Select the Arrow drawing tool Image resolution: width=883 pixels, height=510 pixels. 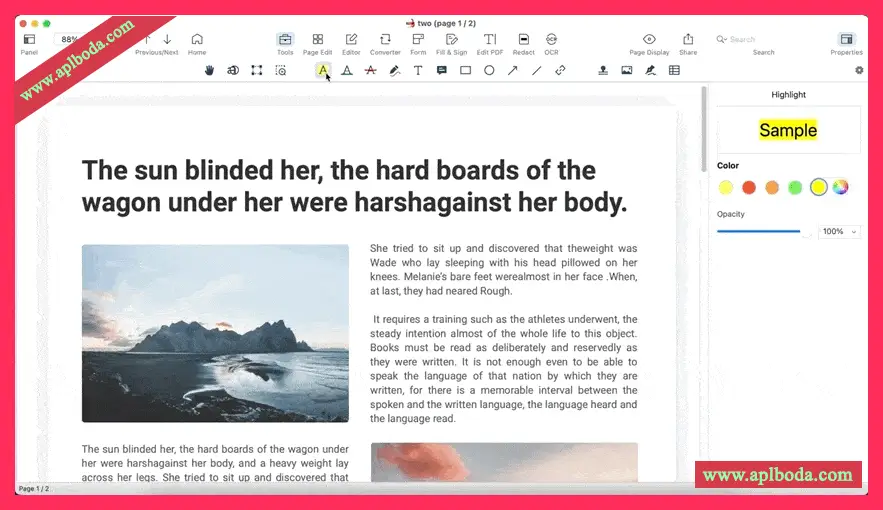[x=513, y=70]
